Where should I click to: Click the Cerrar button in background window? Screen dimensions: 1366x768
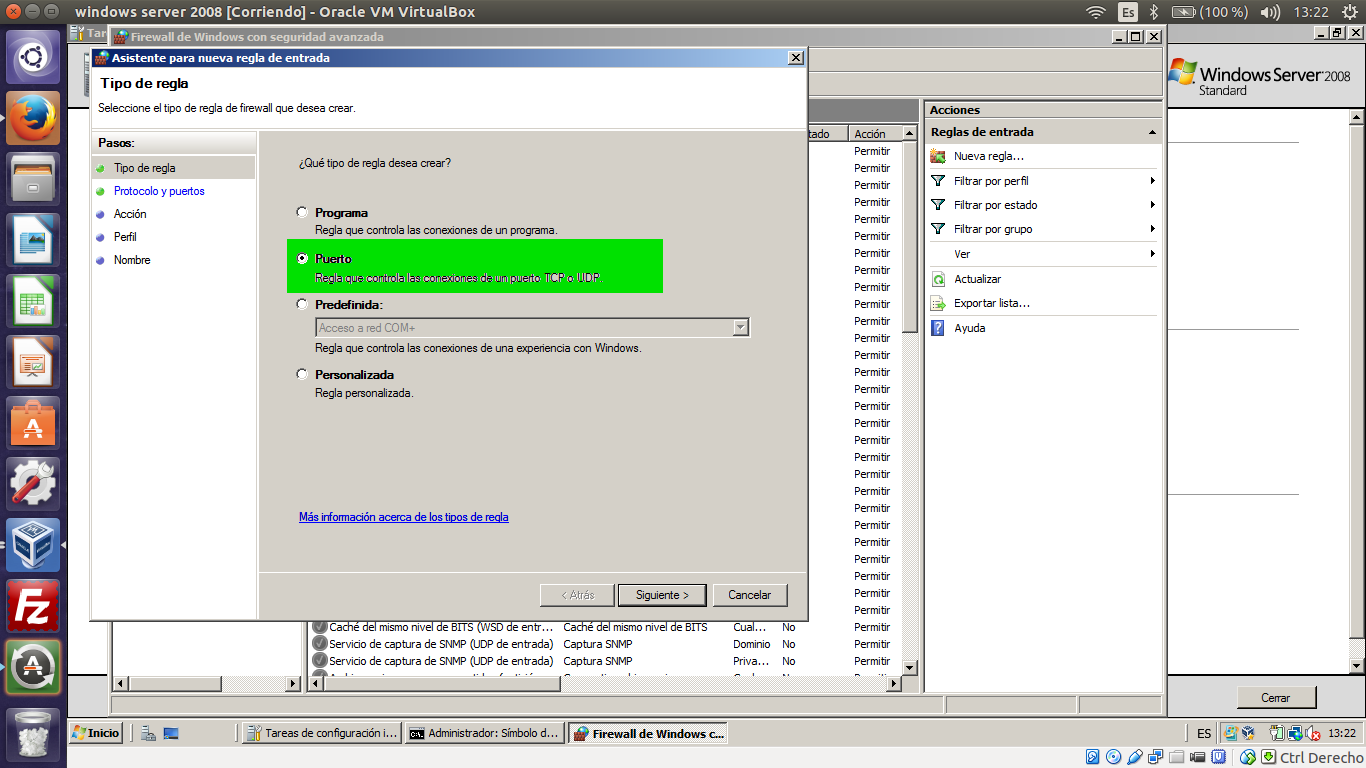pyautogui.click(x=1276, y=698)
